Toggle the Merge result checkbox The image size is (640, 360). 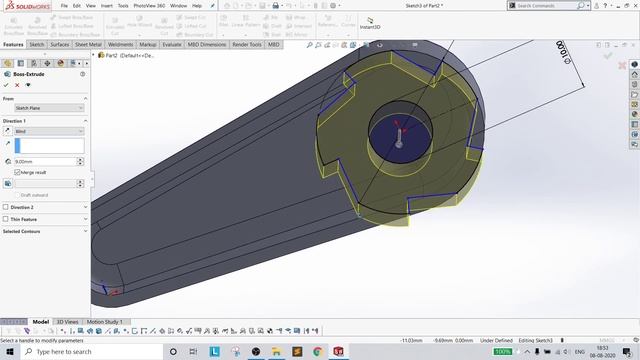point(17,172)
